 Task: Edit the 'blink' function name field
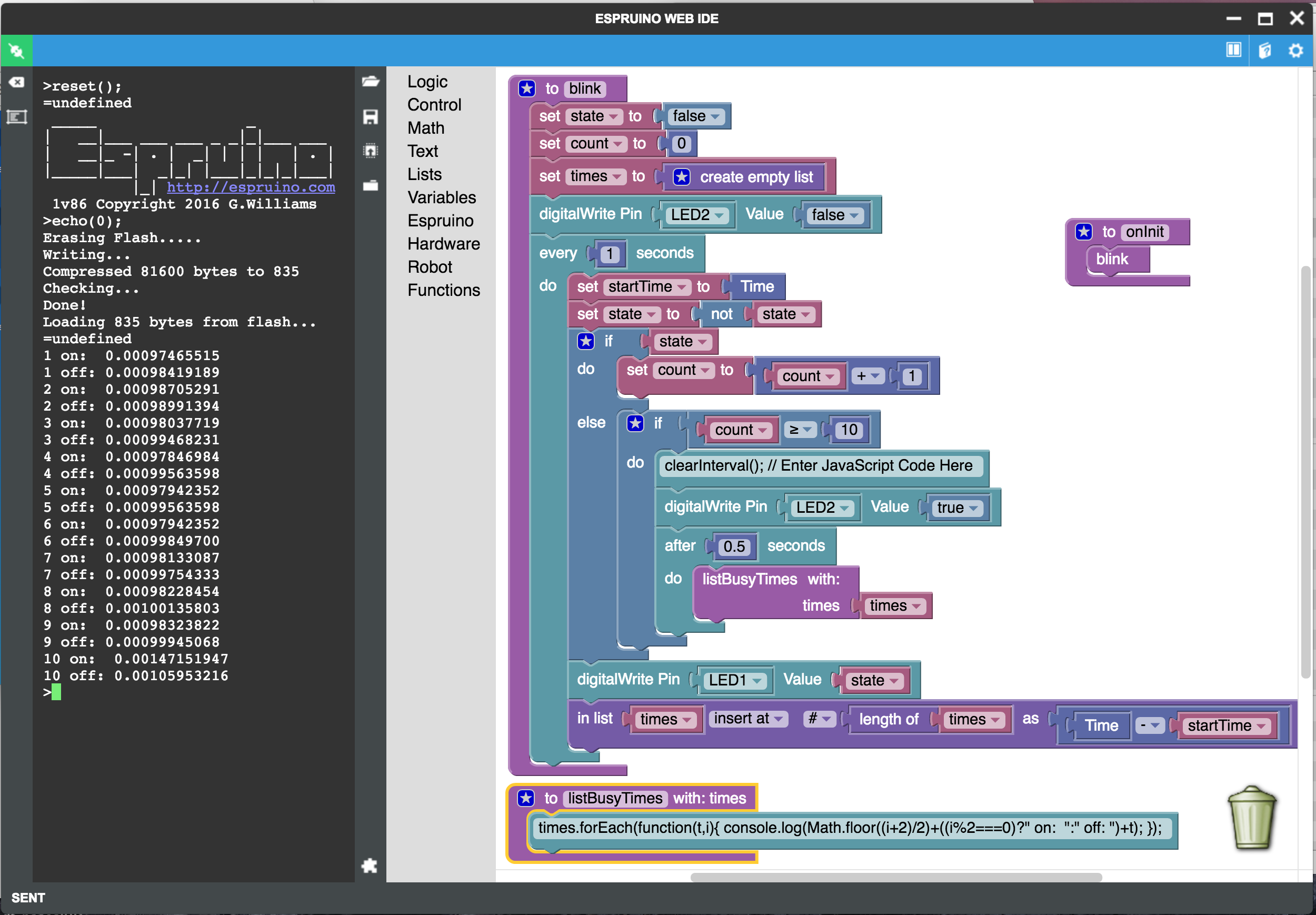(585, 88)
